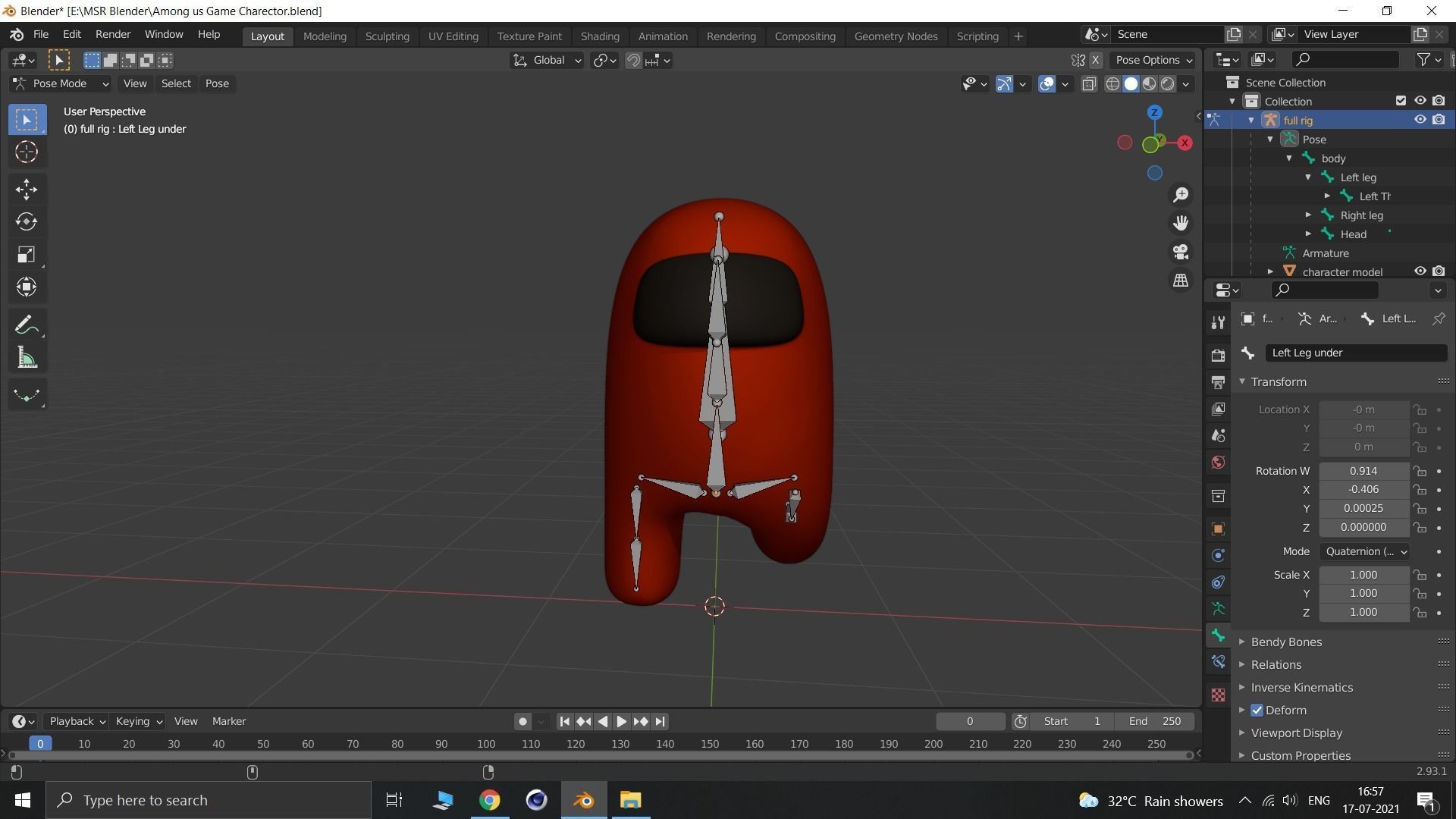The height and width of the screenshot is (819, 1456).
Task: Open the Scene properties tab
Action: tap(1218, 435)
